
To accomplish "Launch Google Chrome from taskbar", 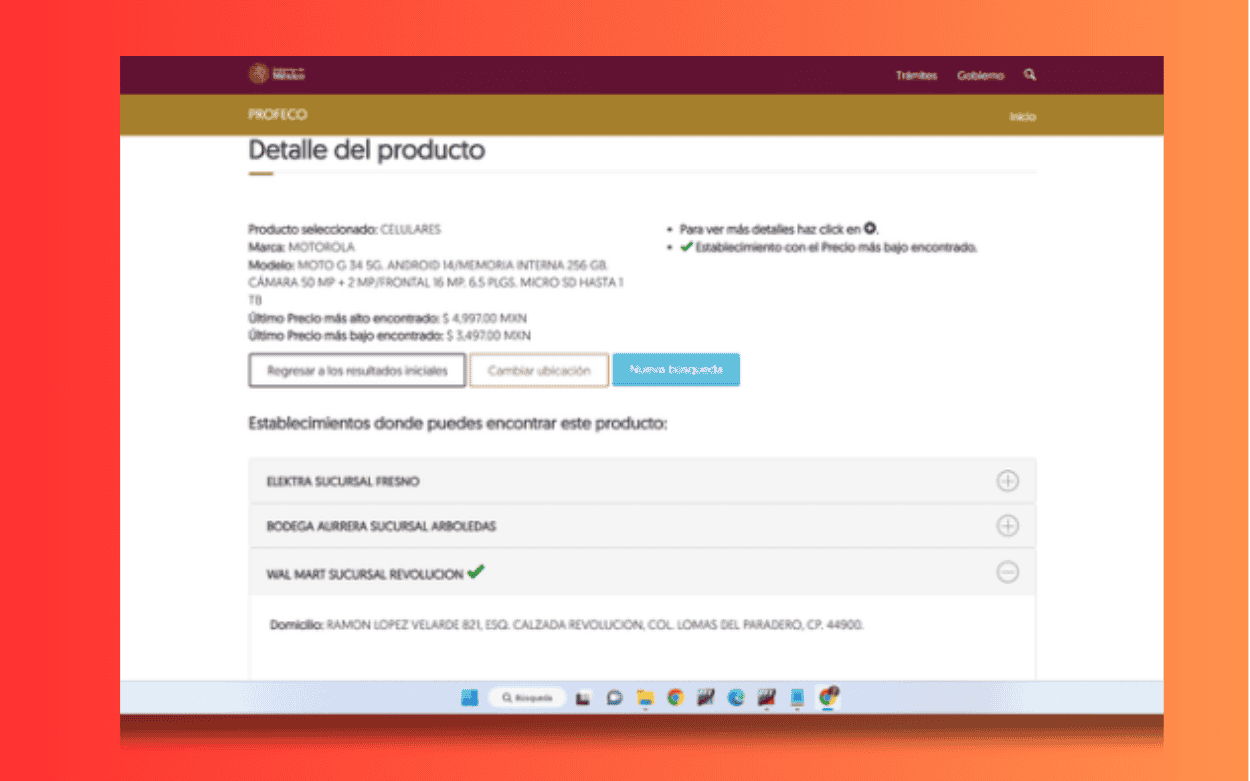I will coord(675,698).
